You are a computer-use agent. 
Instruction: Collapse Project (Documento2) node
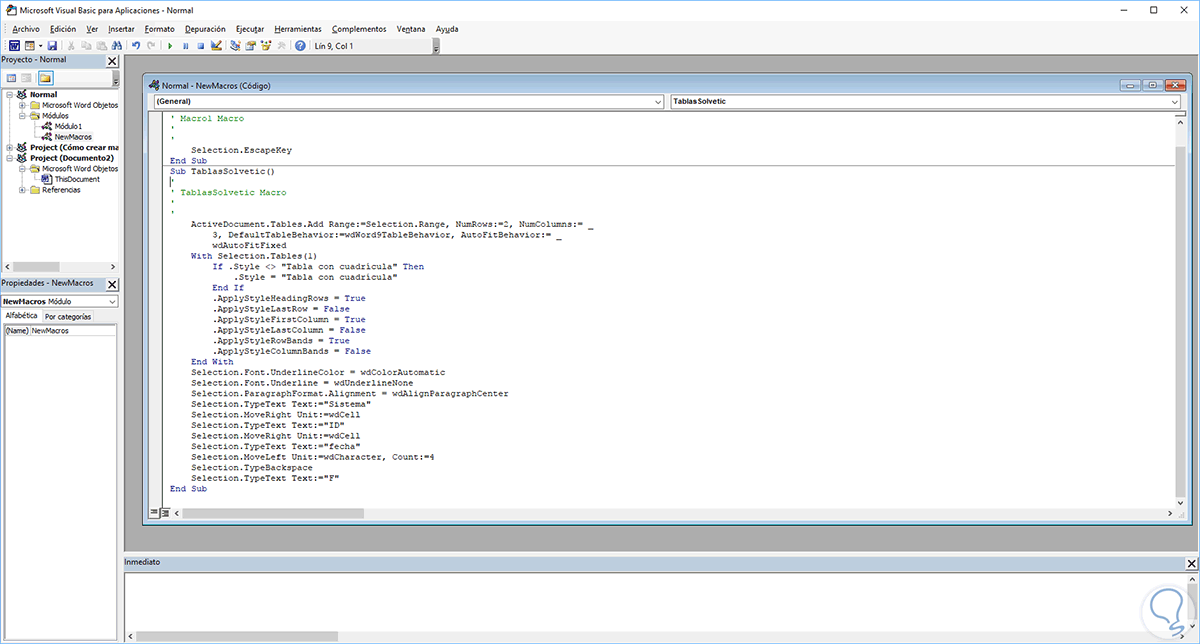point(9,158)
